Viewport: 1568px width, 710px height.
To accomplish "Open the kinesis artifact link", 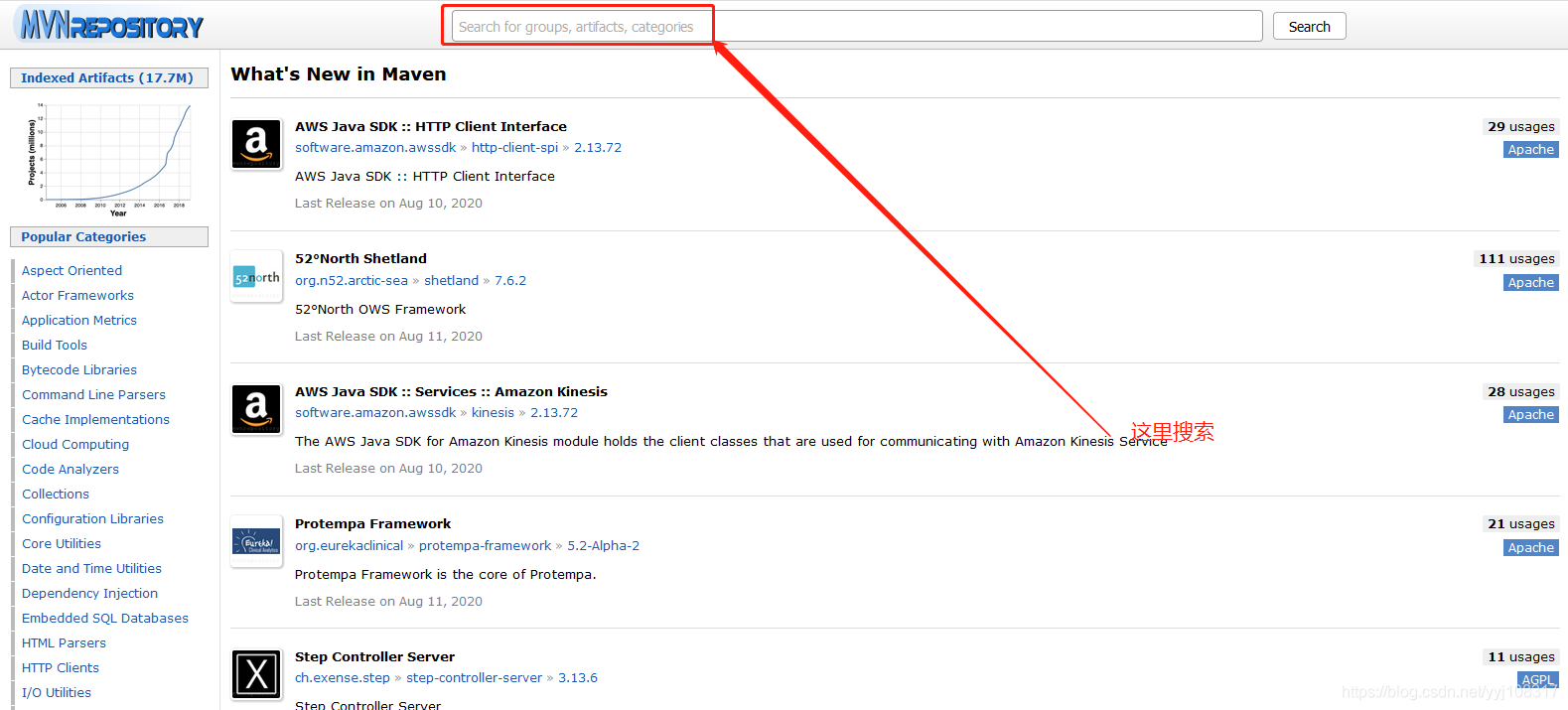I will 493,412.
